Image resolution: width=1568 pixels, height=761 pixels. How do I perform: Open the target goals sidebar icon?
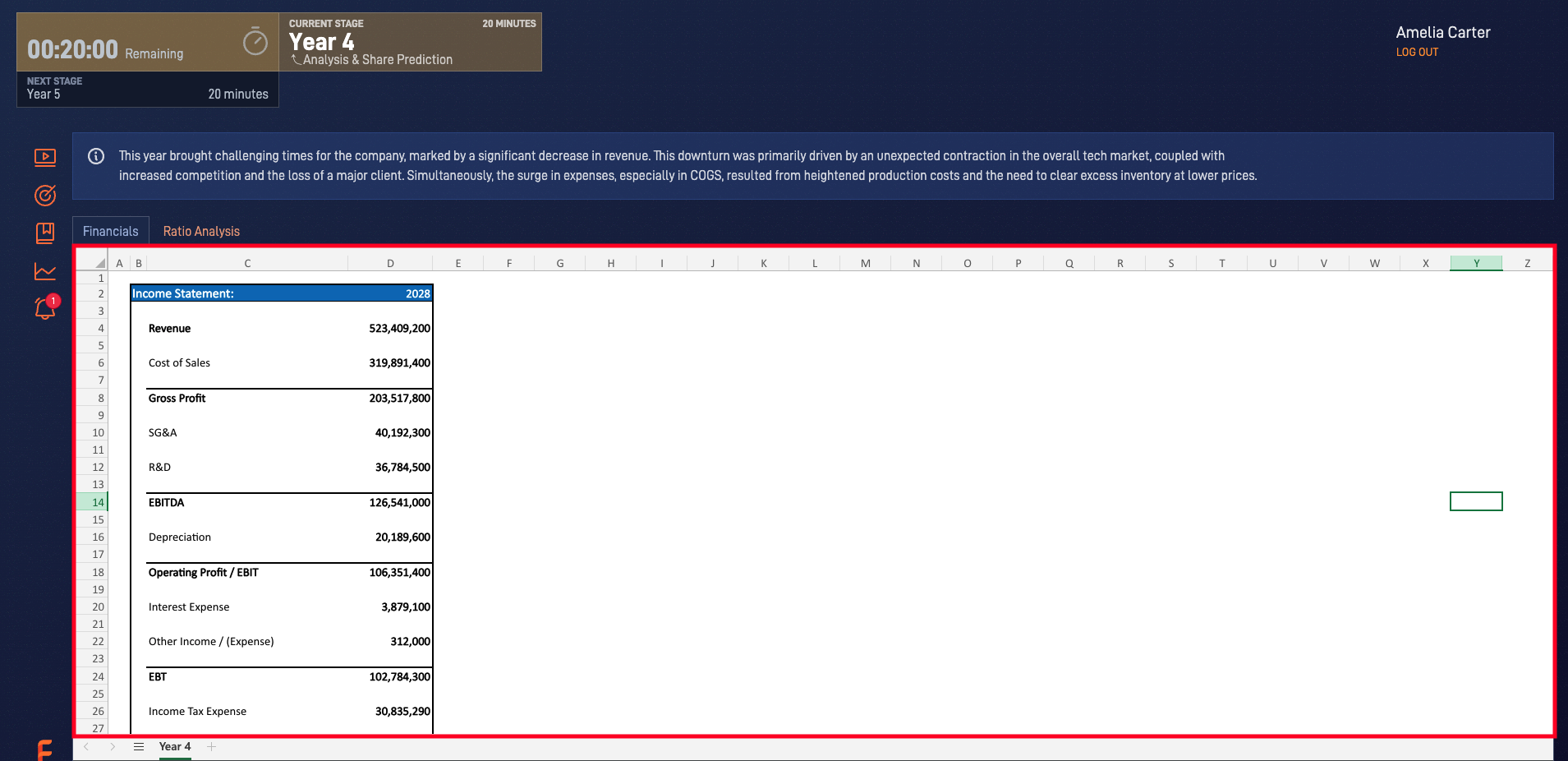[x=45, y=195]
